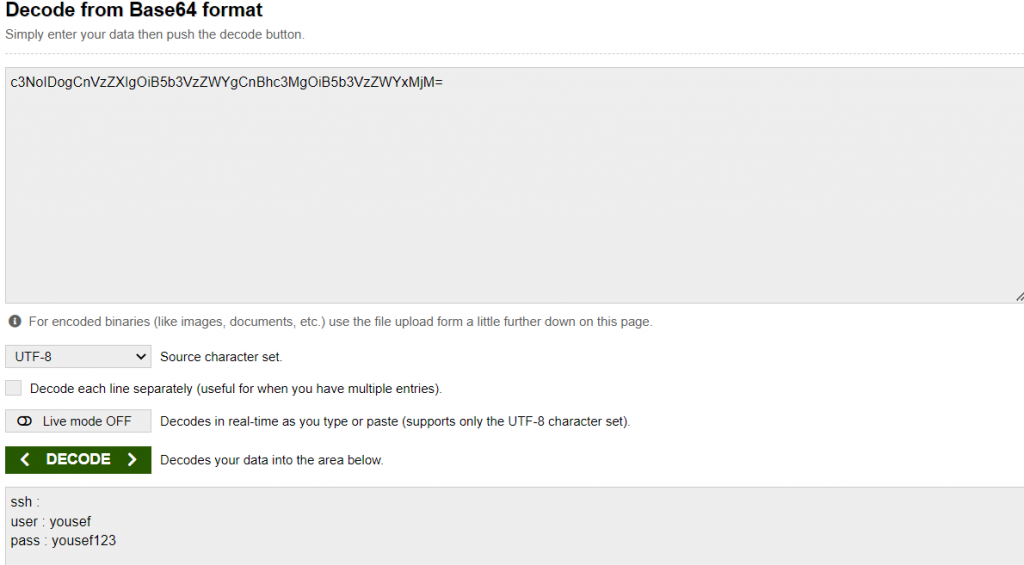Open the UTF-8 character set dropdown
The image size is (1024, 565).
(78, 356)
